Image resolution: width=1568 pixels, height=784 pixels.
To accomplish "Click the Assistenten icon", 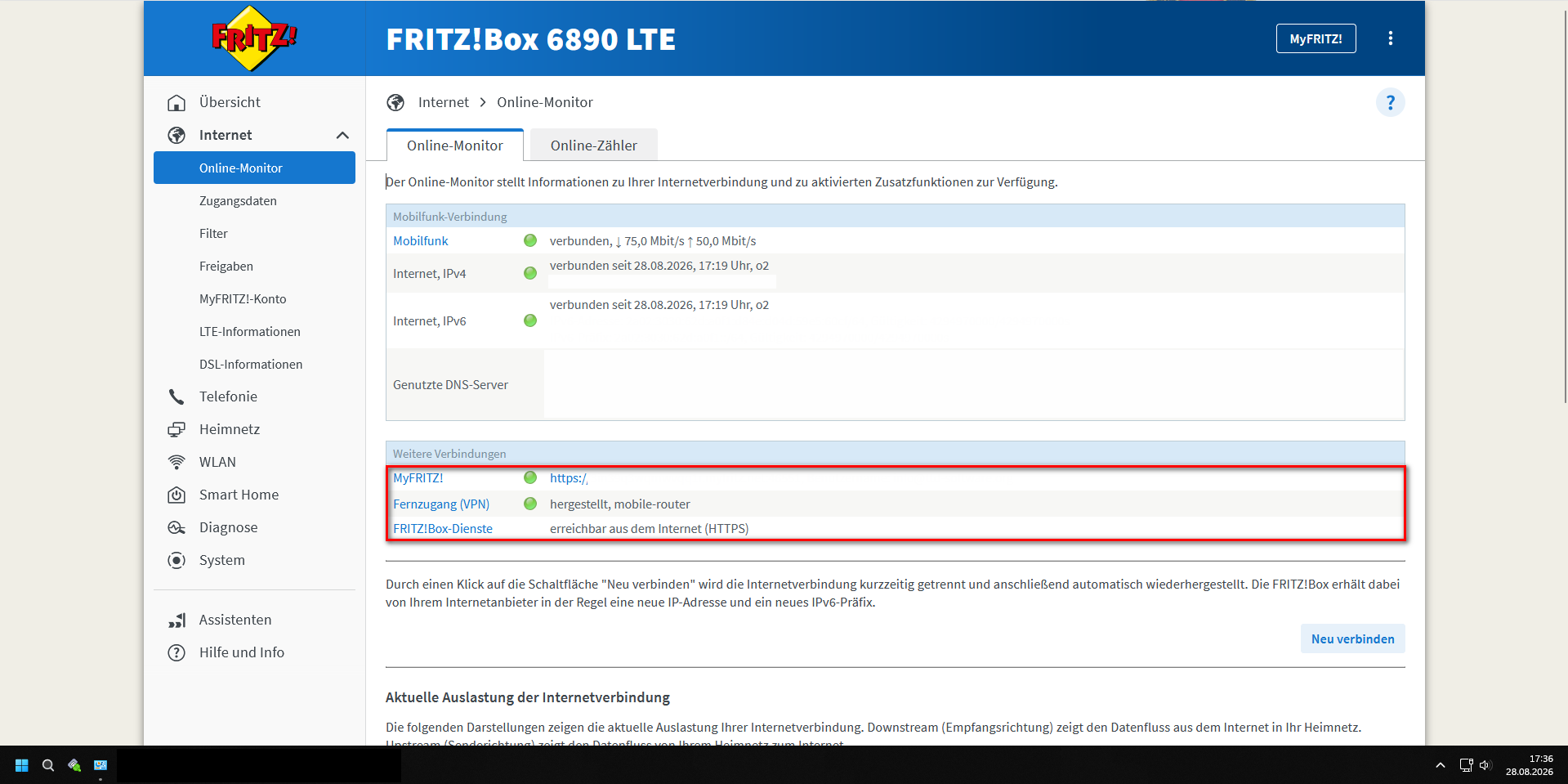I will [176, 620].
